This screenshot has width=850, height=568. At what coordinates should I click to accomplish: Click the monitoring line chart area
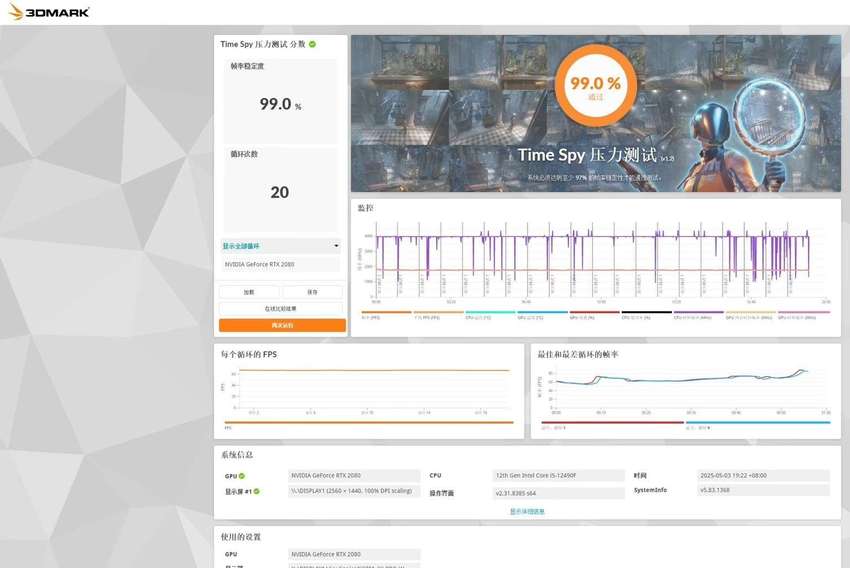tap(596, 260)
